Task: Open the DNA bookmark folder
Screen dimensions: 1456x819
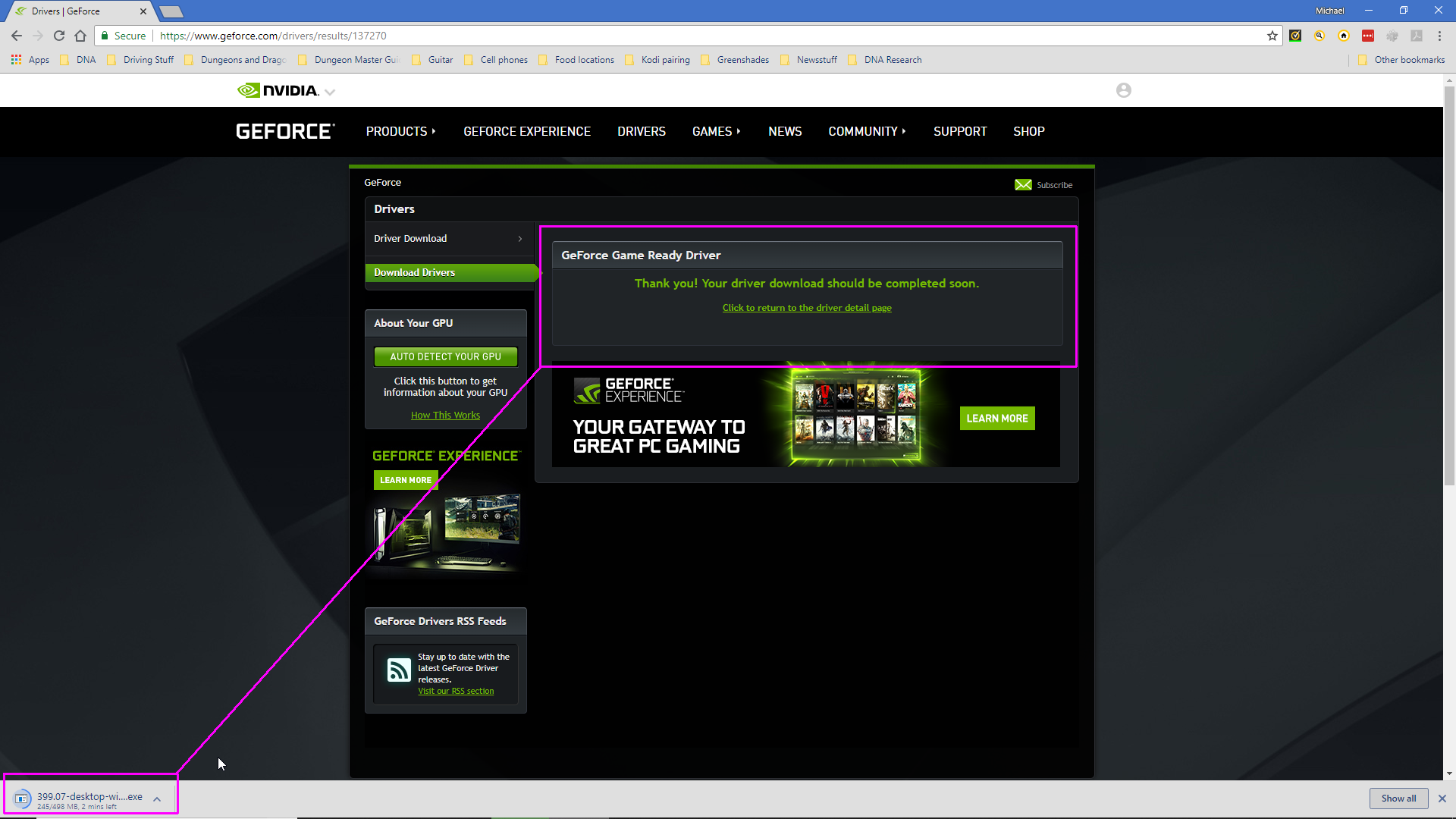Action: 78,60
